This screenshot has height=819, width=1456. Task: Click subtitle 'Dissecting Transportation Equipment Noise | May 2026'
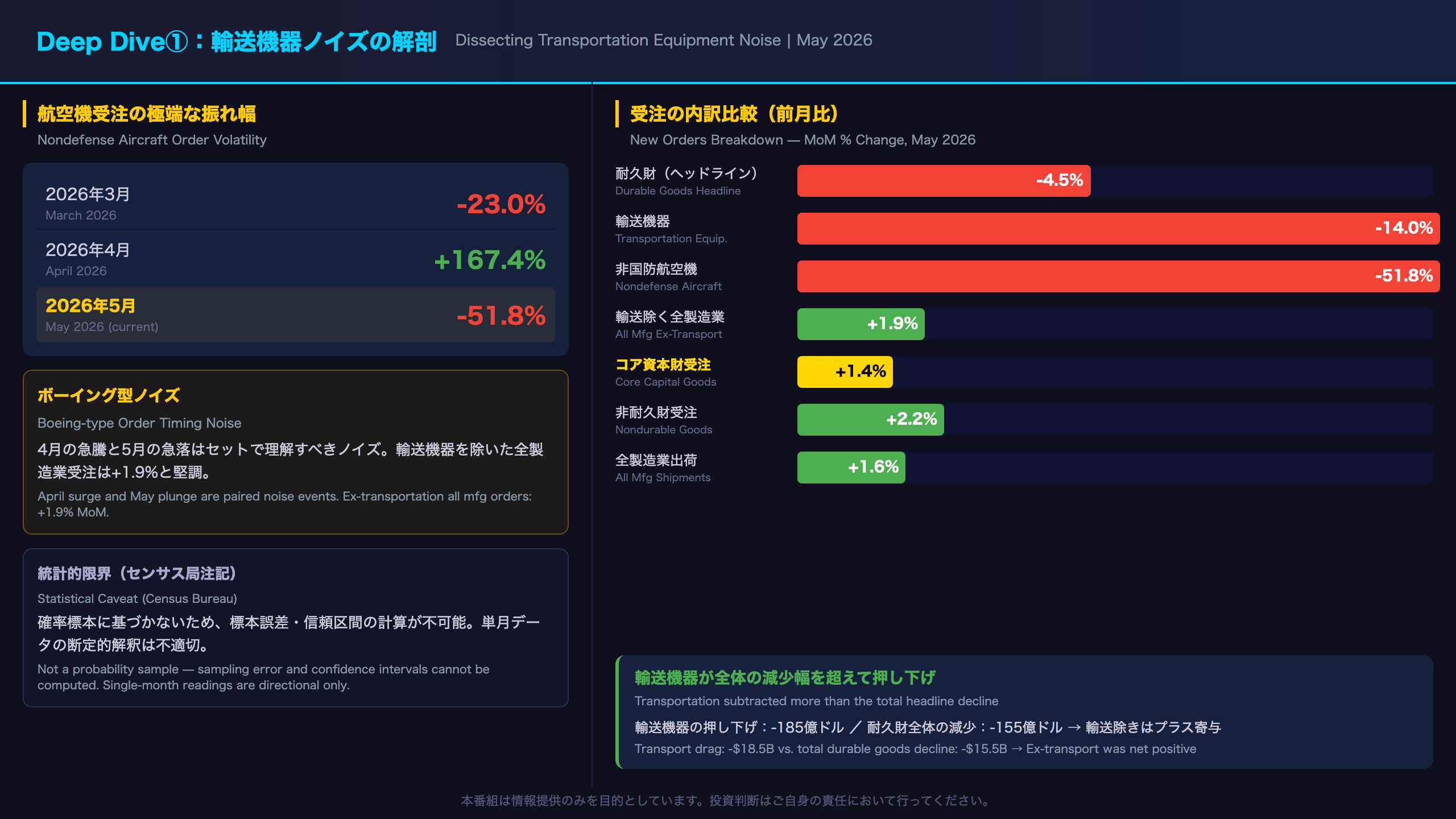(664, 40)
